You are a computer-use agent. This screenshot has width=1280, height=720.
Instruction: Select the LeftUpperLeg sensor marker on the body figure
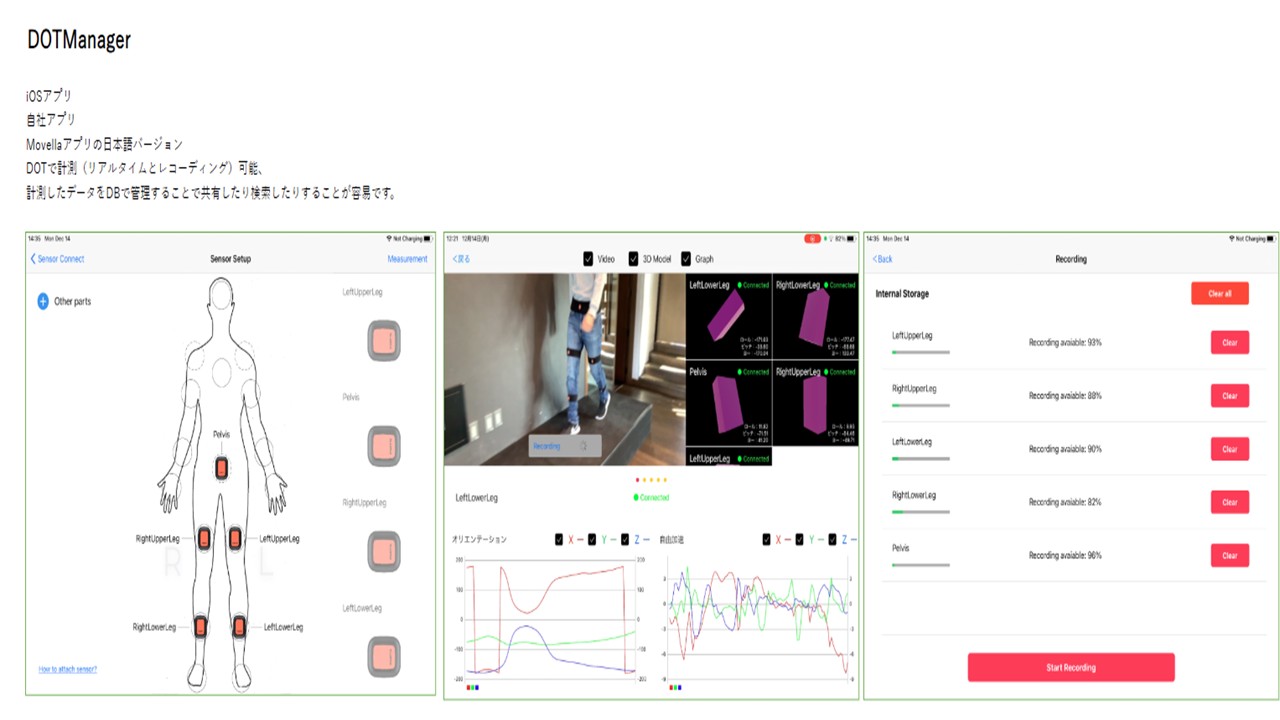click(x=235, y=538)
